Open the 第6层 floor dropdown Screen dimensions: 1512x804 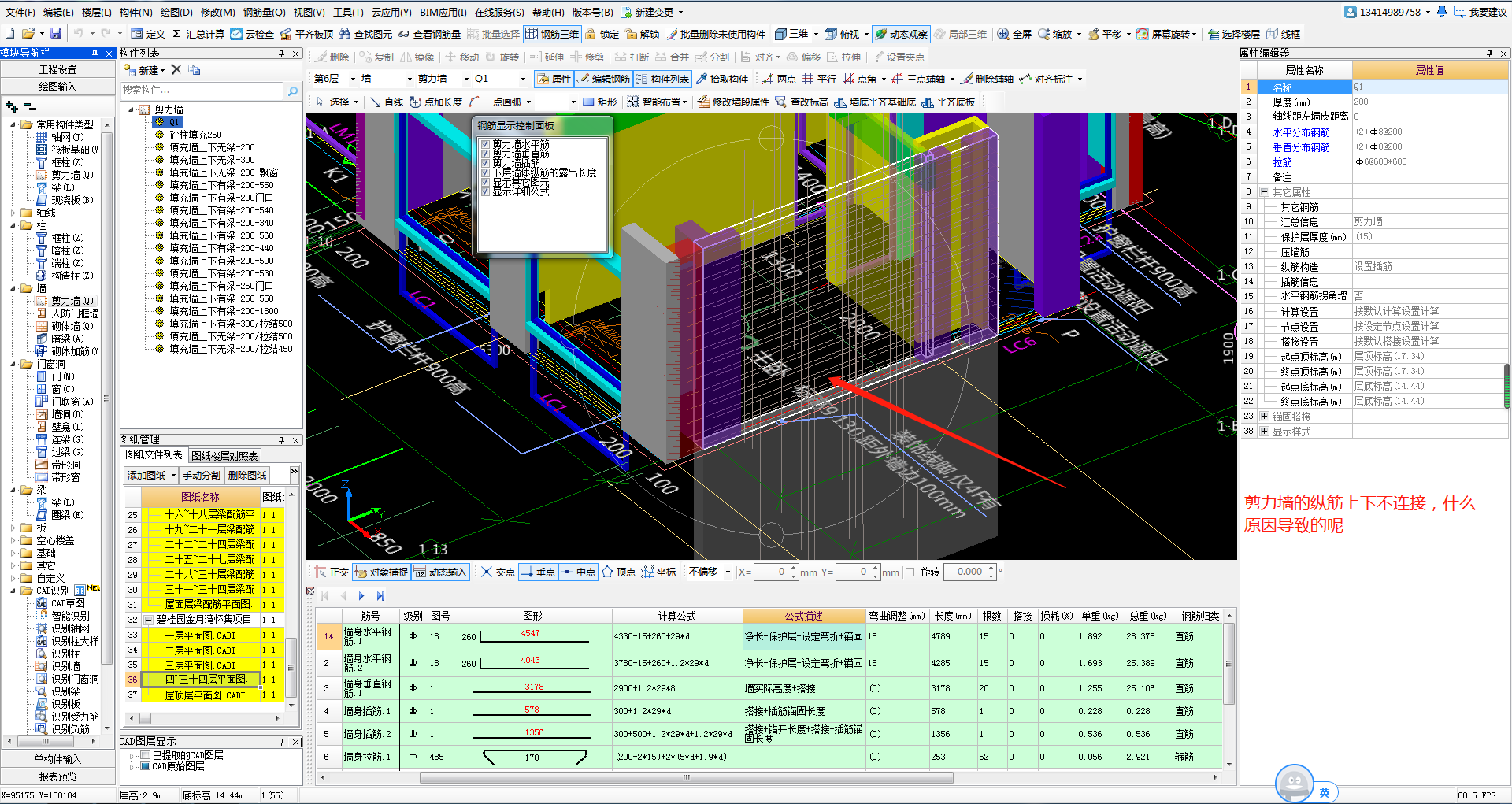351,79
